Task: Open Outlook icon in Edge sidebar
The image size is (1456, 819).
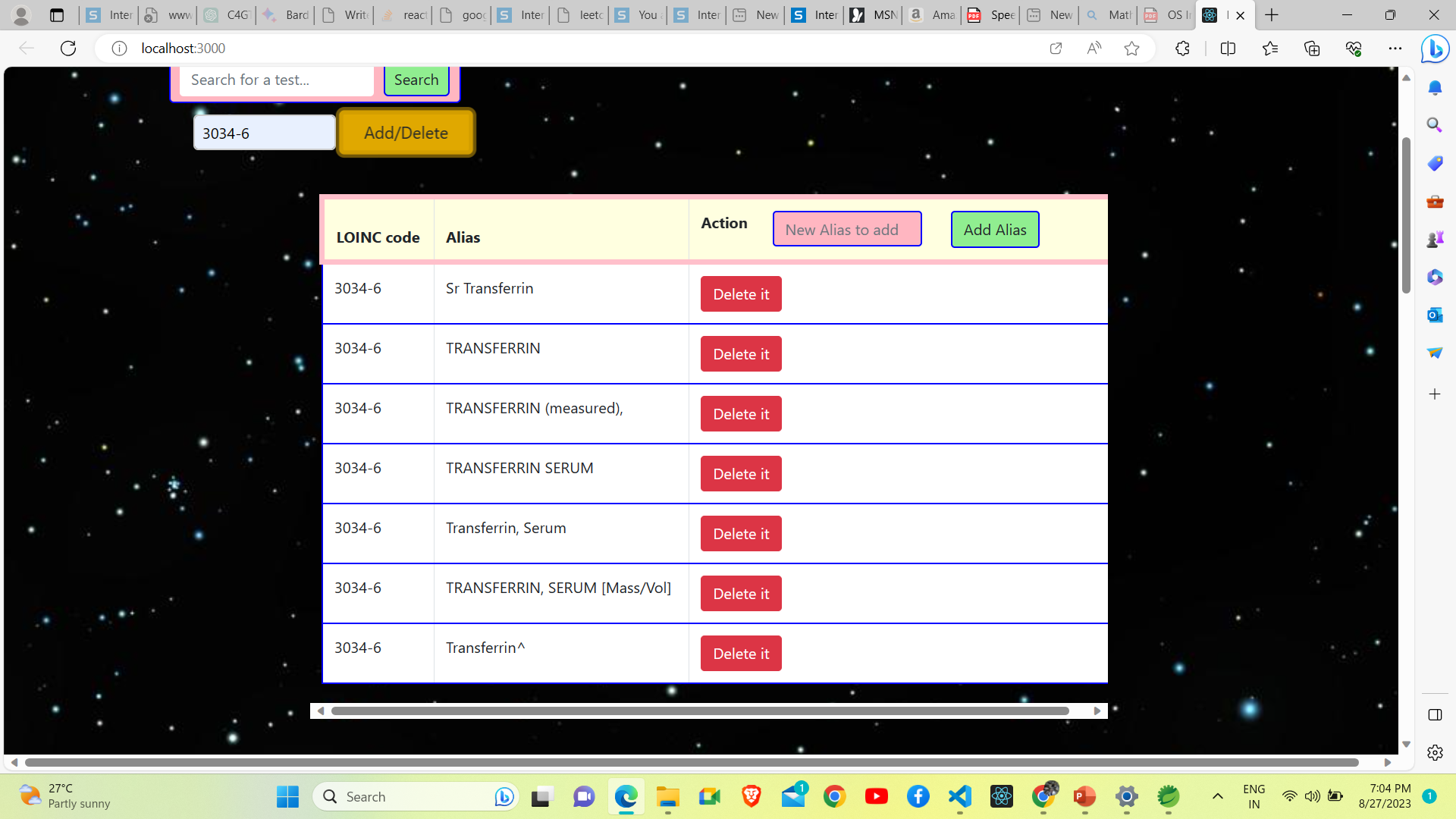Action: pyautogui.click(x=1434, y=315)
